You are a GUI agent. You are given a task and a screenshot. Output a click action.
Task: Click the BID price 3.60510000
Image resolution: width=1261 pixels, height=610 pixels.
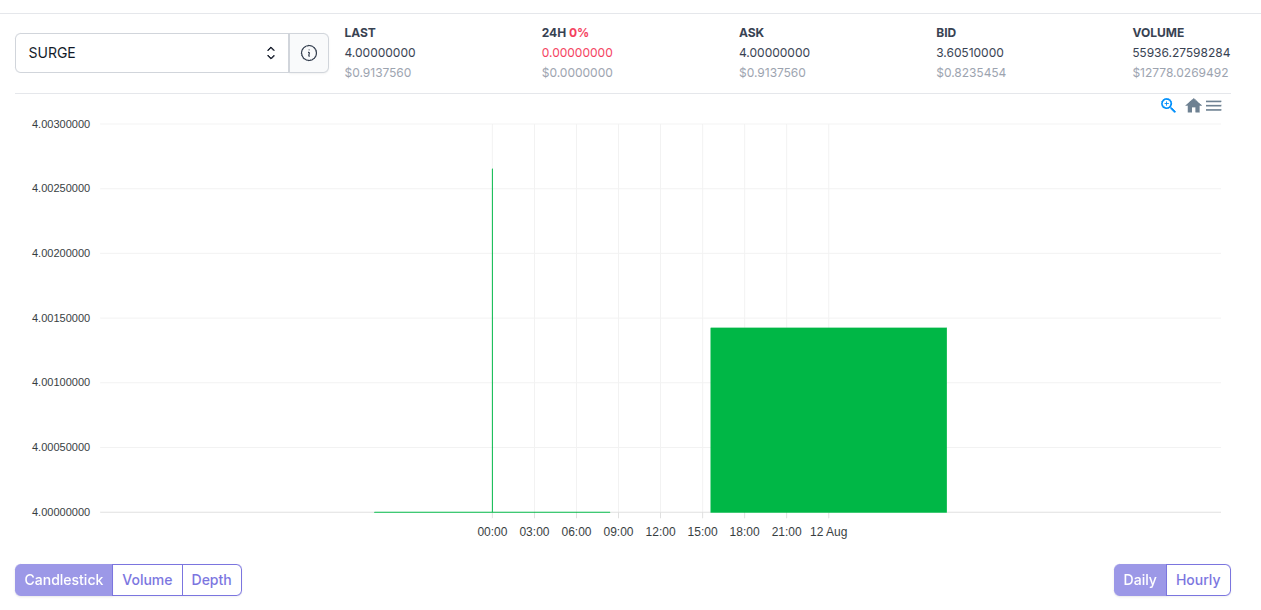click(970, 53)
